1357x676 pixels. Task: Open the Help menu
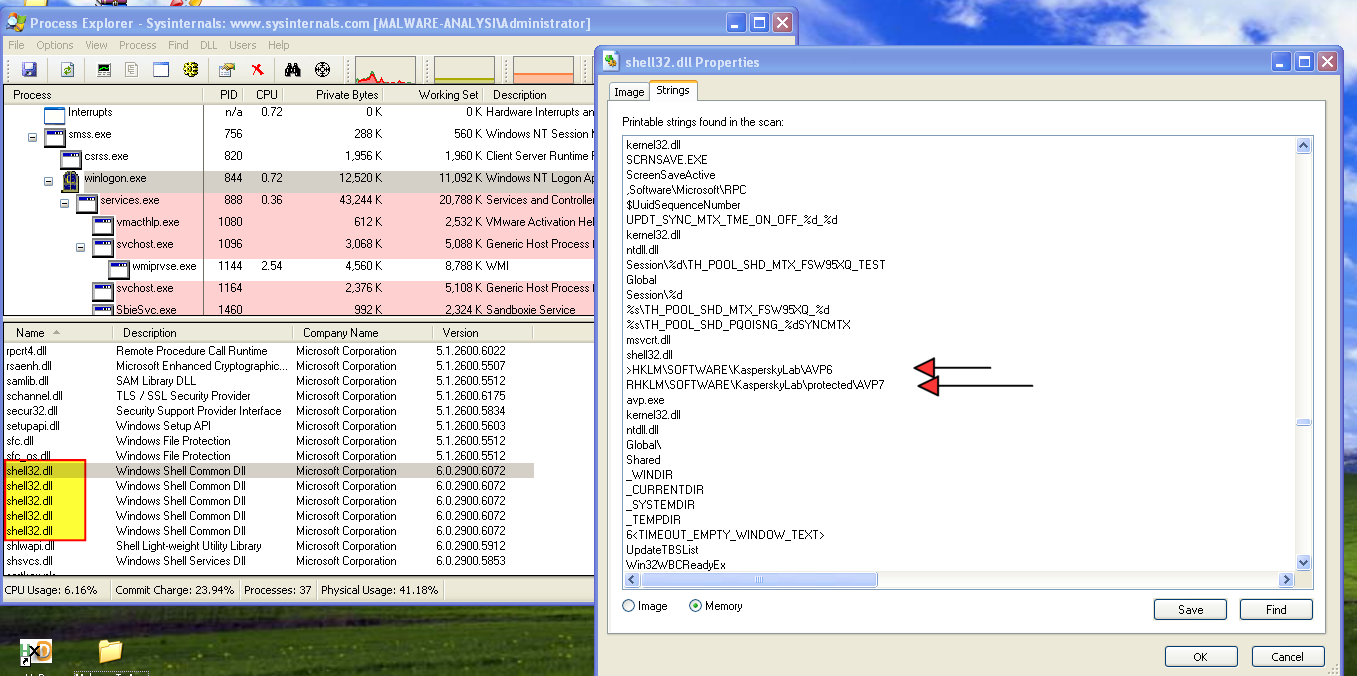(279, 45)
